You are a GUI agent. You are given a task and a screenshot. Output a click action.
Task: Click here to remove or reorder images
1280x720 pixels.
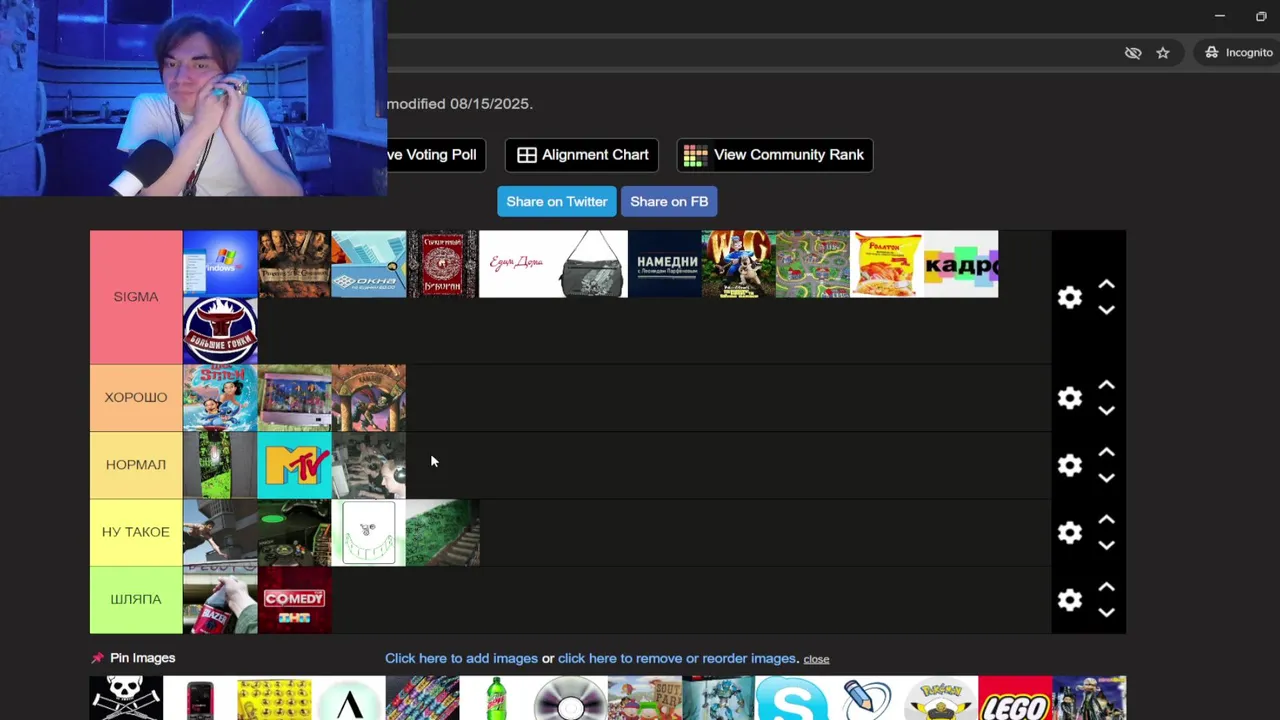point(677,658)
